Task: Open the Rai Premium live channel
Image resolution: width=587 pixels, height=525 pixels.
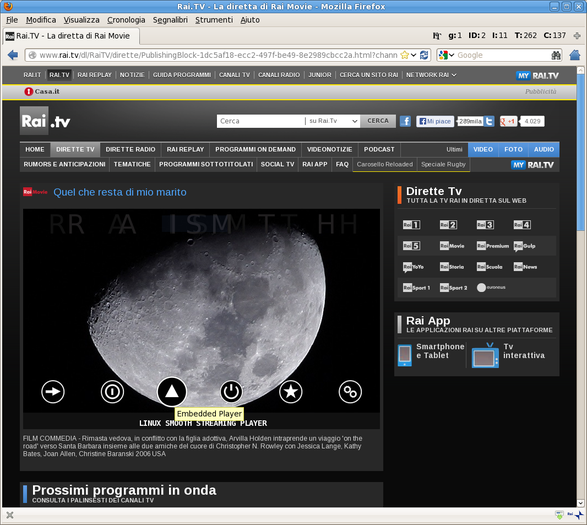Action: coord(493,246)
